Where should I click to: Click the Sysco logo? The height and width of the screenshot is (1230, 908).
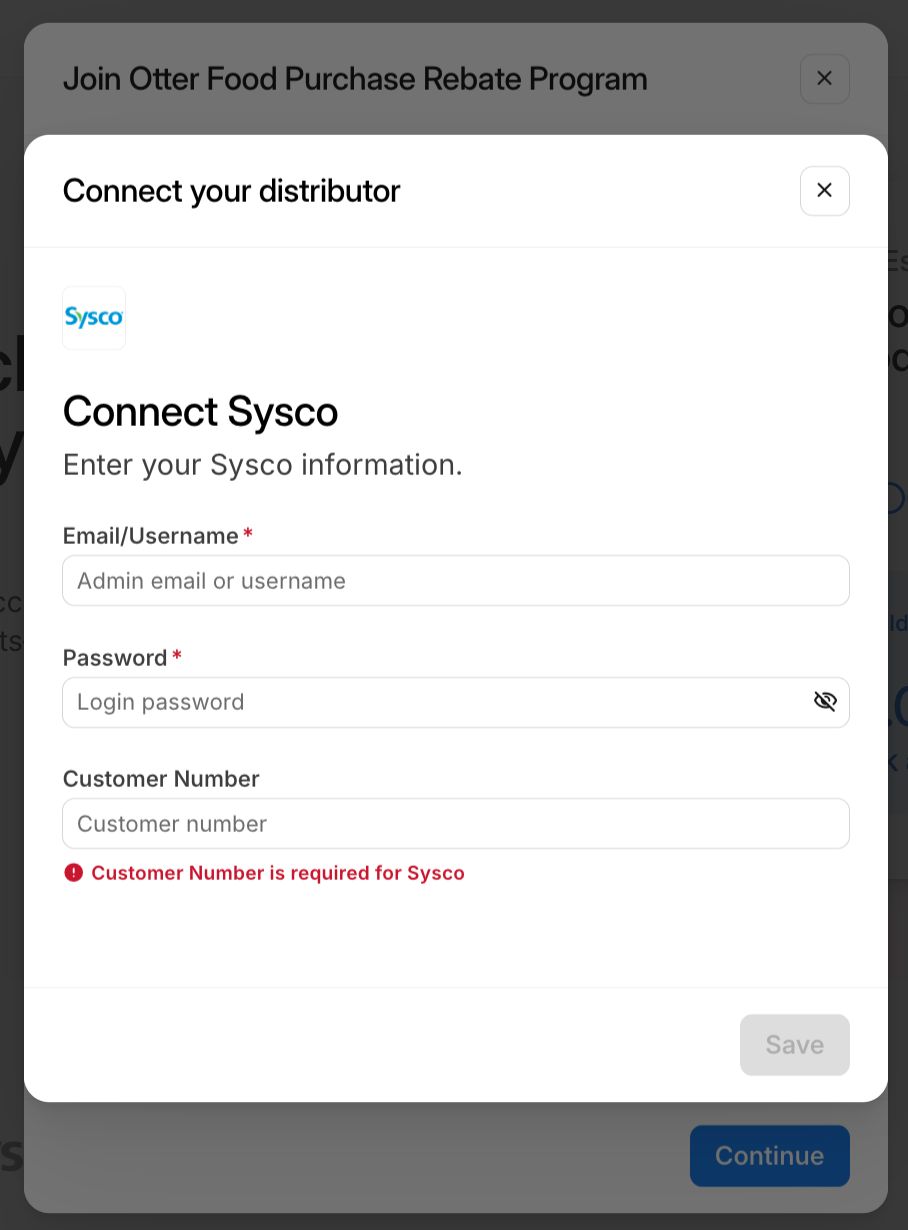click(x=94, y=318)
